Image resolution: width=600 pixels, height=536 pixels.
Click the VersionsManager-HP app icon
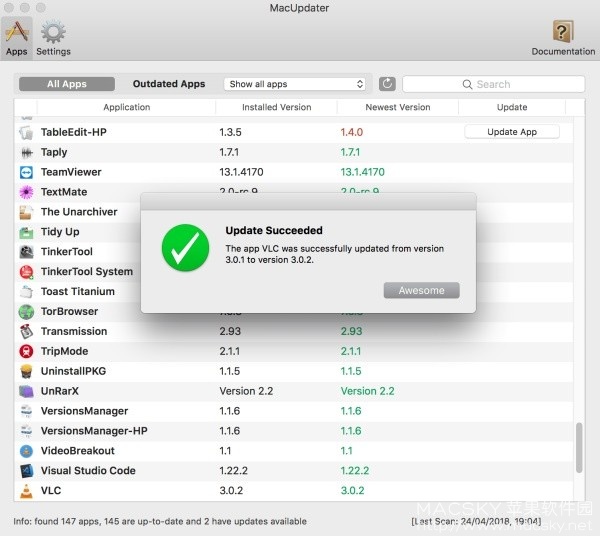click(x=26, y=431)
